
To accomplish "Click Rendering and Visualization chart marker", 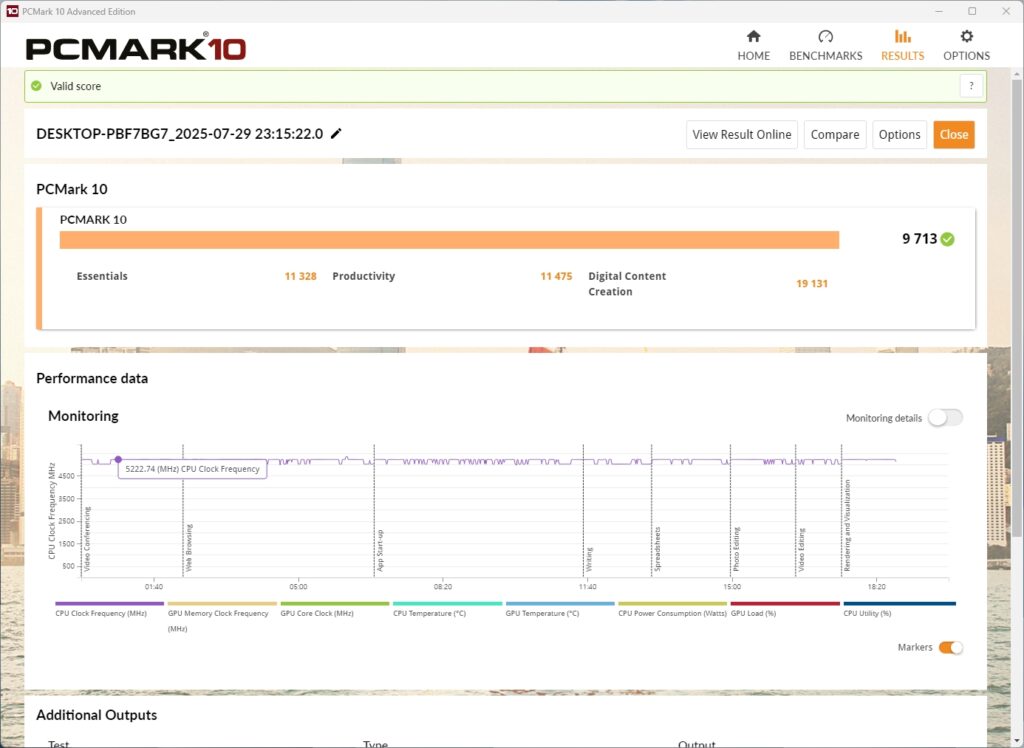I will click(847, 526).
